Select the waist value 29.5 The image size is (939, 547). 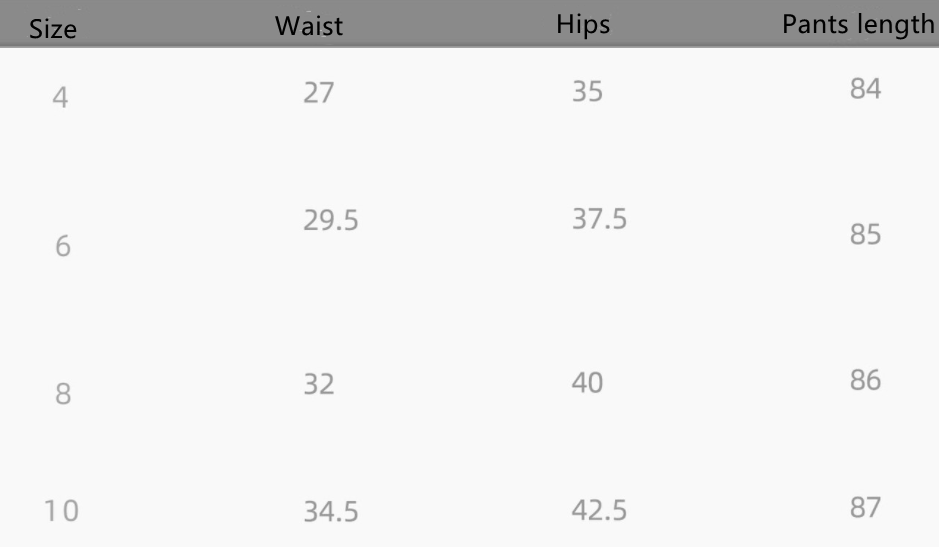[x=331, y=221]
